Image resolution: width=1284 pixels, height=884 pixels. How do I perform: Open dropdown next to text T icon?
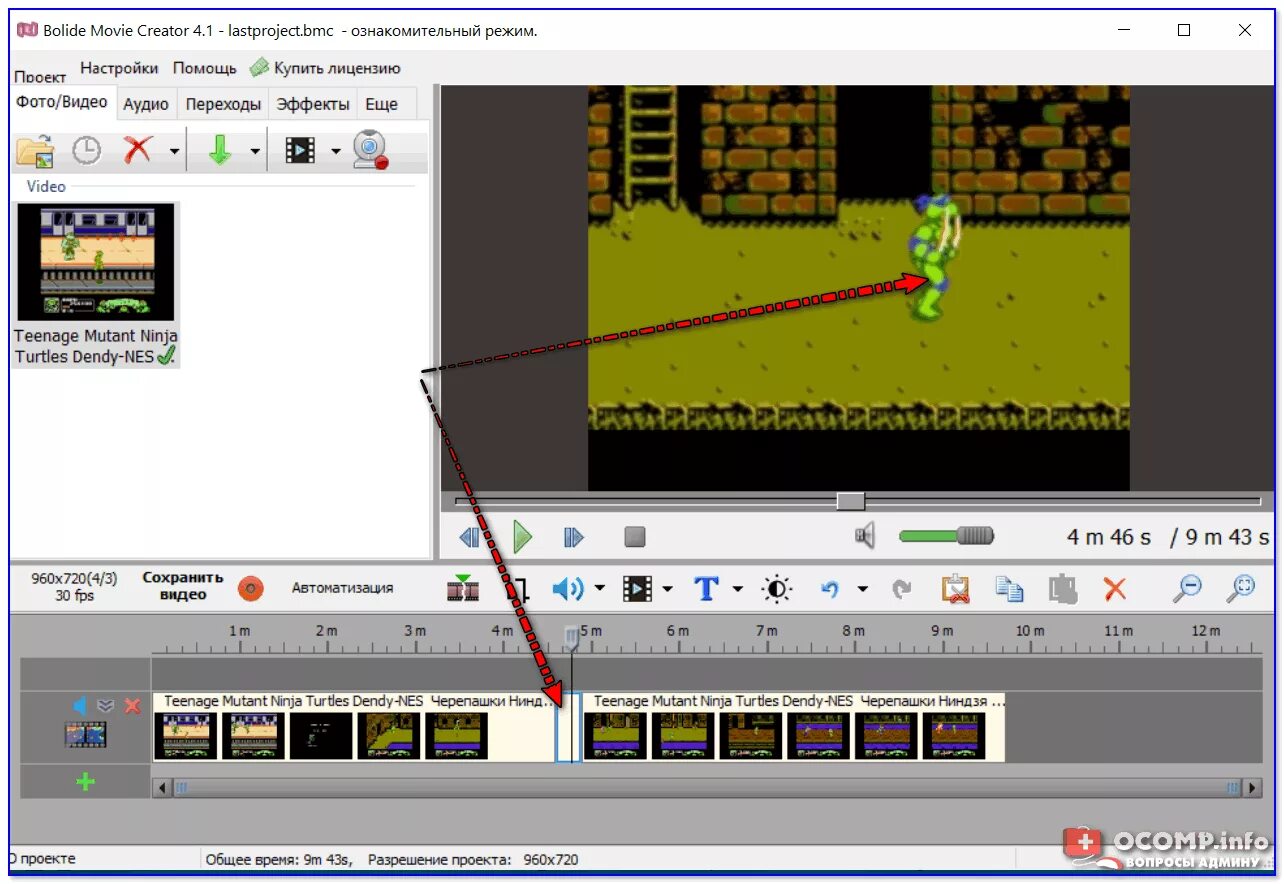(x=737, y=589)
